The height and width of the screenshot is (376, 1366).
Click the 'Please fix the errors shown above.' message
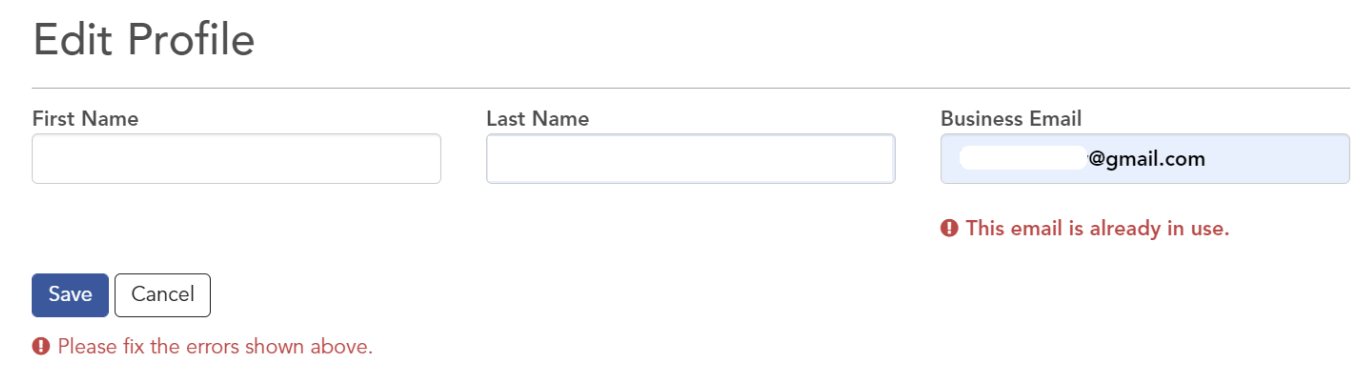click(x=215, y=347)
